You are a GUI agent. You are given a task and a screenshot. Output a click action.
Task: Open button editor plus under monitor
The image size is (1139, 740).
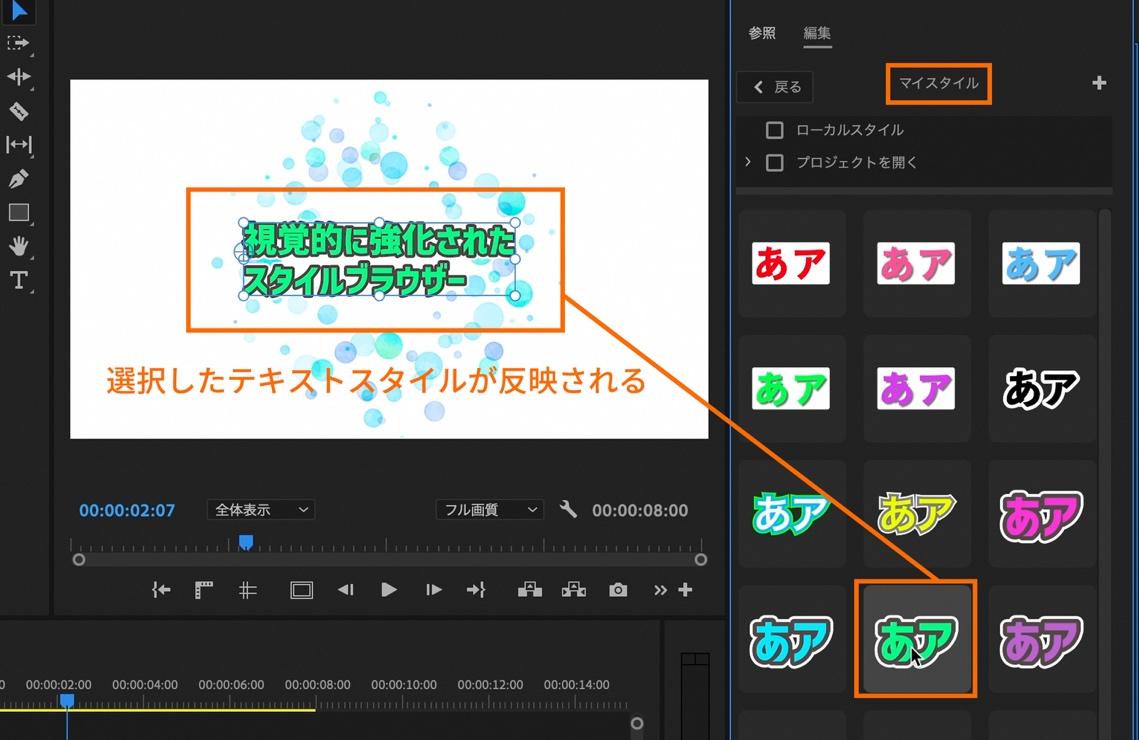point(685,590)
